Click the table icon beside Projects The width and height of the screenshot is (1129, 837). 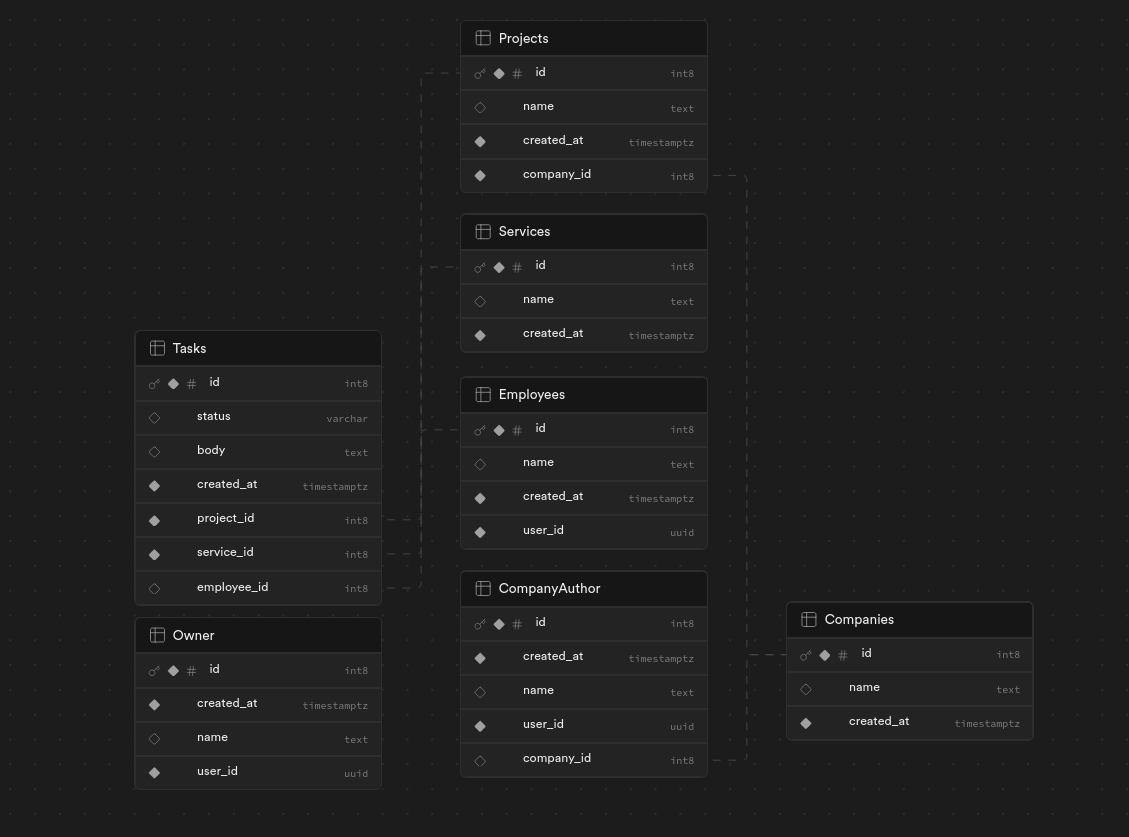483,38
